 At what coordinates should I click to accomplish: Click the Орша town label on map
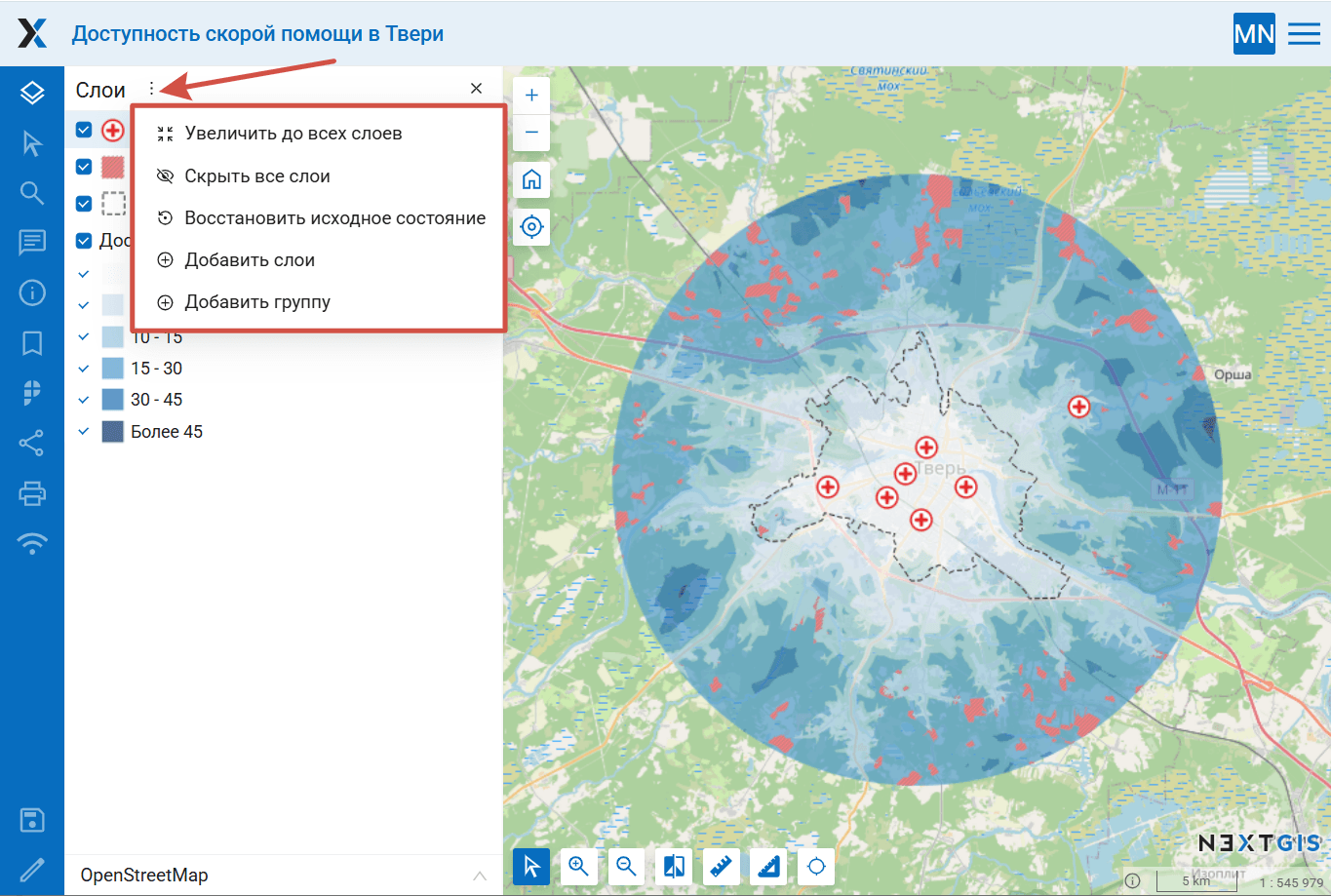tap(1233, 374)
